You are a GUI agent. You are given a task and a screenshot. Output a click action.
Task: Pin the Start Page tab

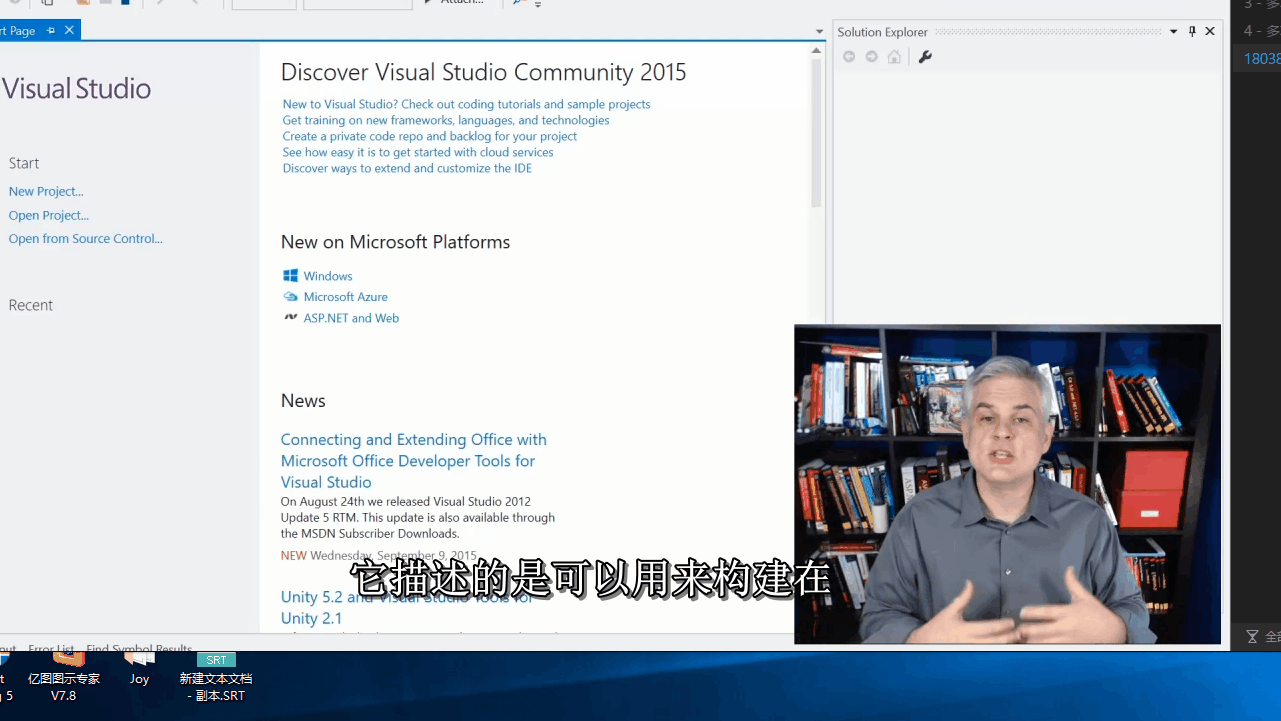51,31
